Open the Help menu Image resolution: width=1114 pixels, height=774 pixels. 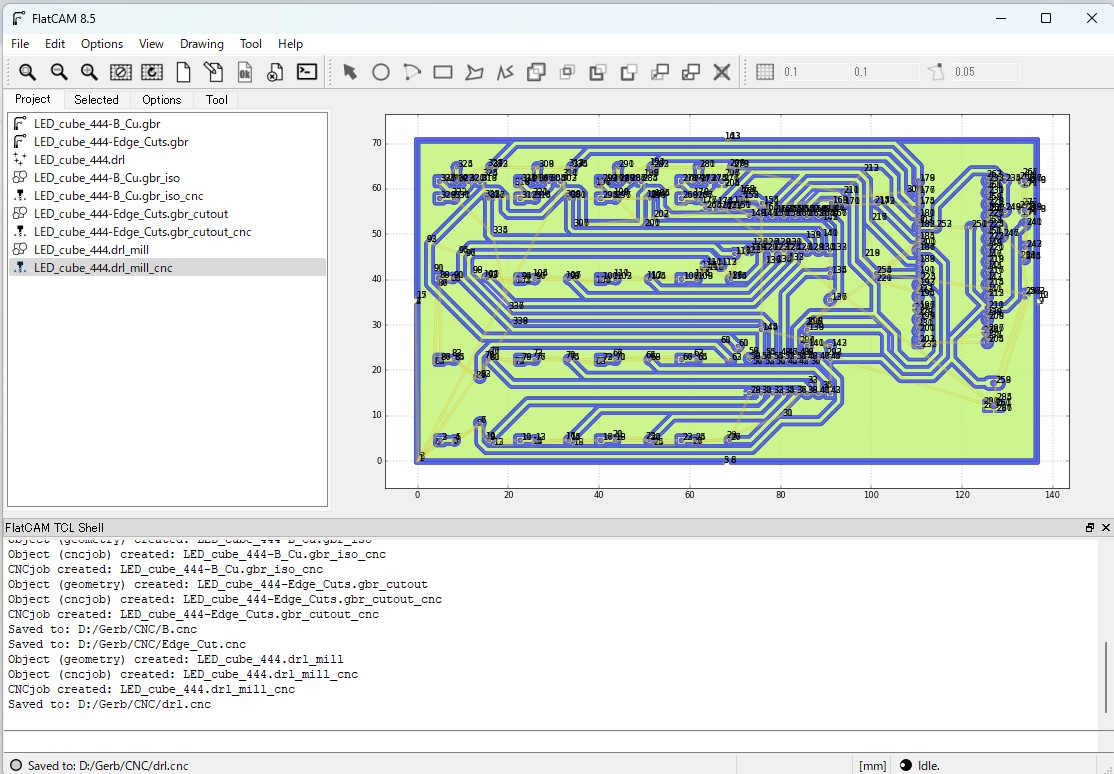pos(290,43)
